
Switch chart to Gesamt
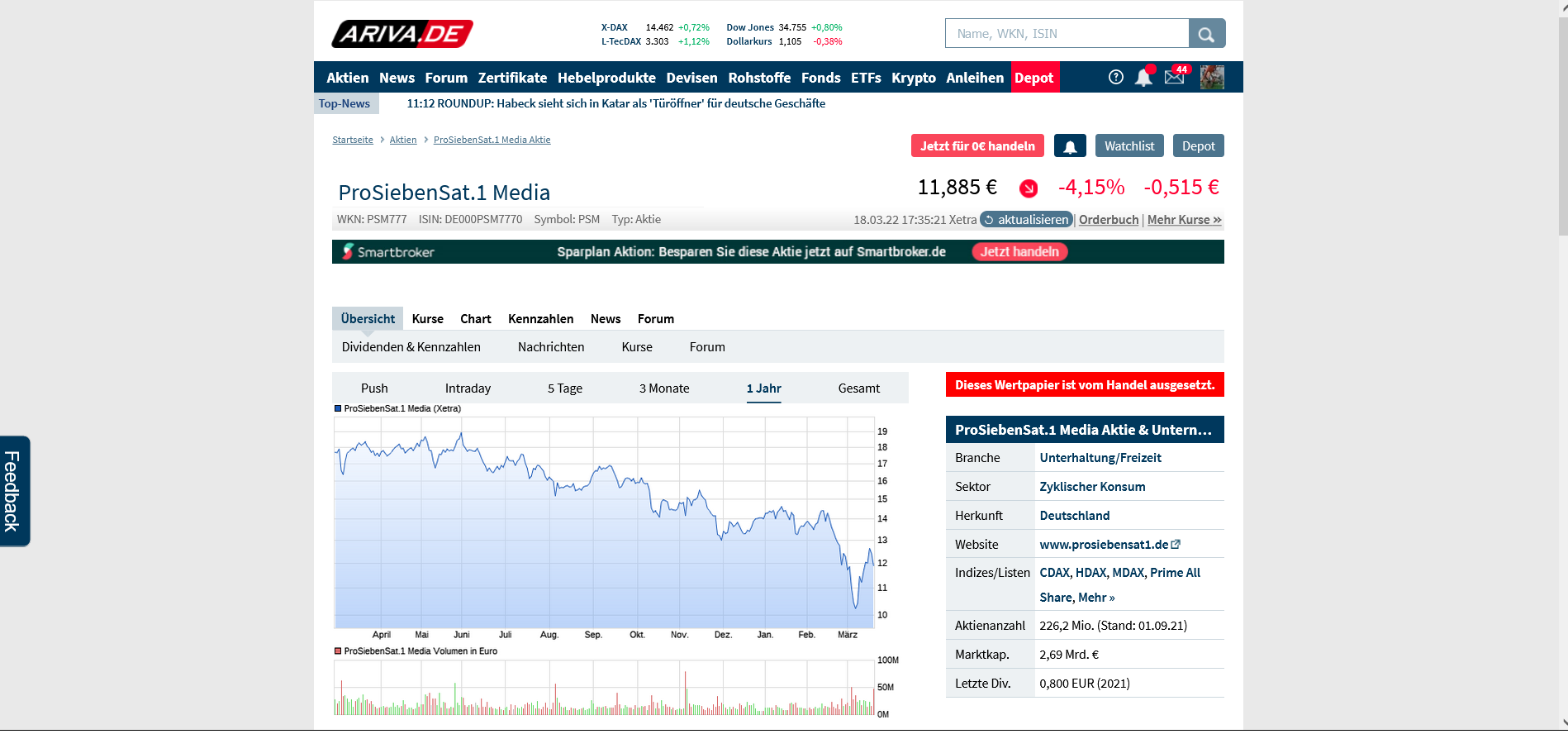click(859, 388)
